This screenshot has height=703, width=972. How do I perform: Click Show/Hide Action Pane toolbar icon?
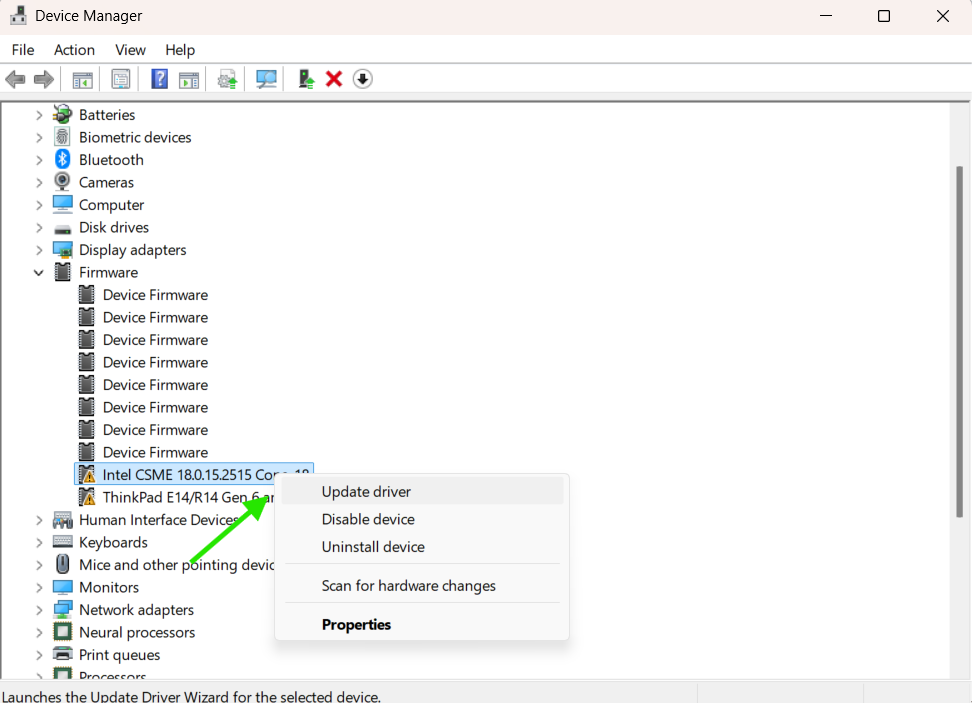pos(189,79)
